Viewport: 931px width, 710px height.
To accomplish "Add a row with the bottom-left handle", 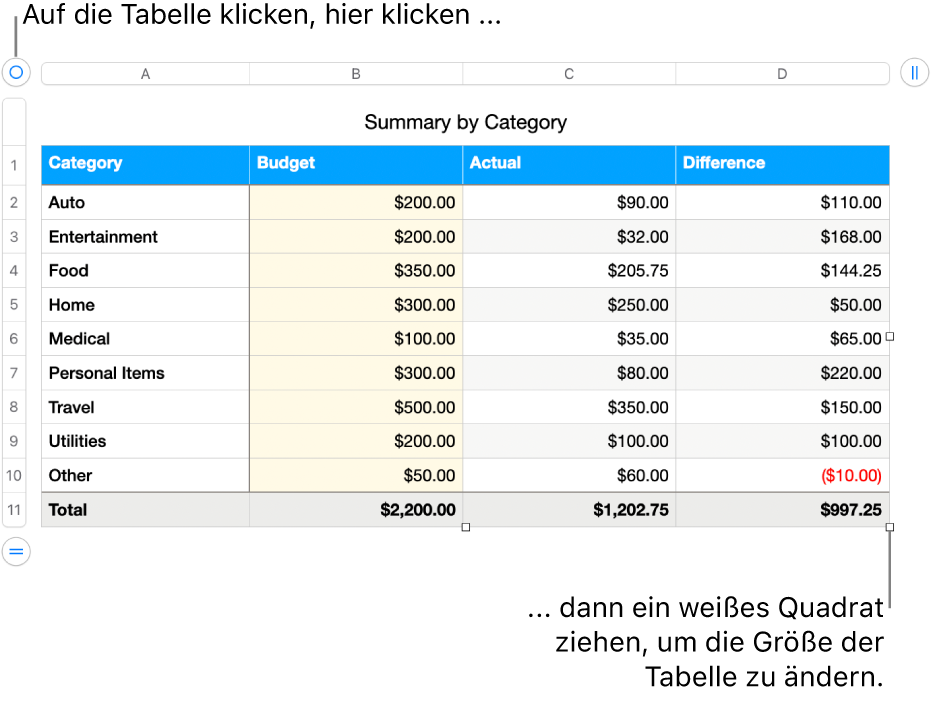I will pos(15,551).
